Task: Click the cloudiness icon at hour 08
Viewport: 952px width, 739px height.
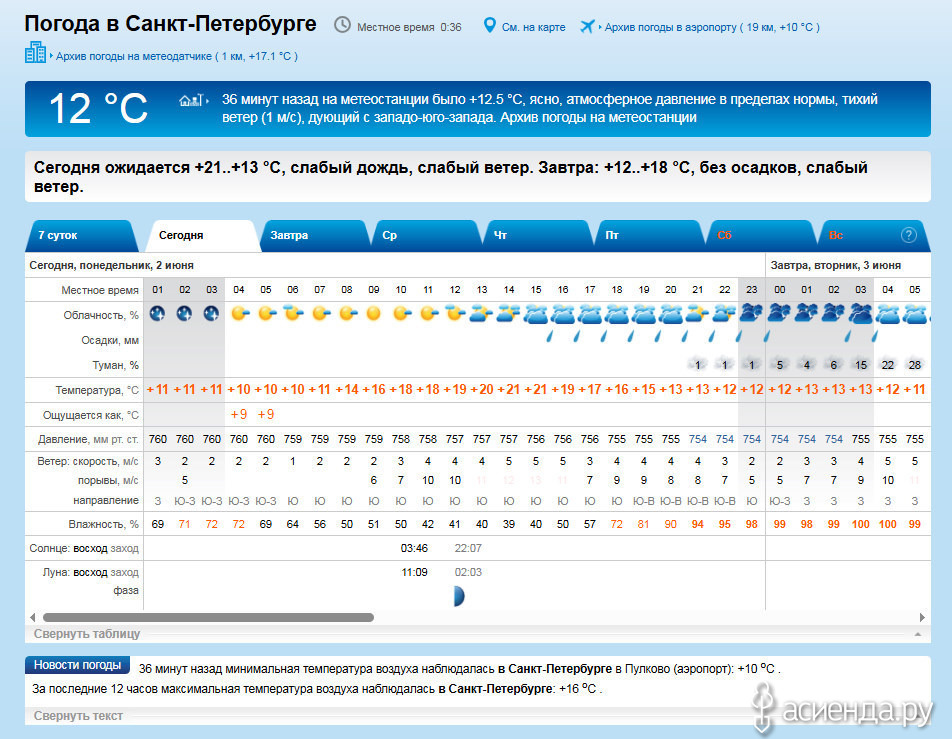Action: (x=348, y=313)
